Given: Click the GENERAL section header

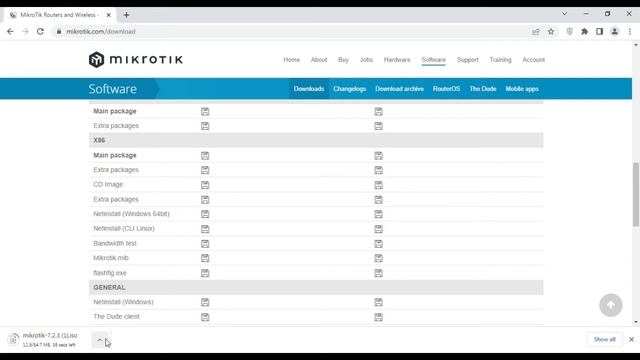Looking at the screenshot, I should [316, 287].
